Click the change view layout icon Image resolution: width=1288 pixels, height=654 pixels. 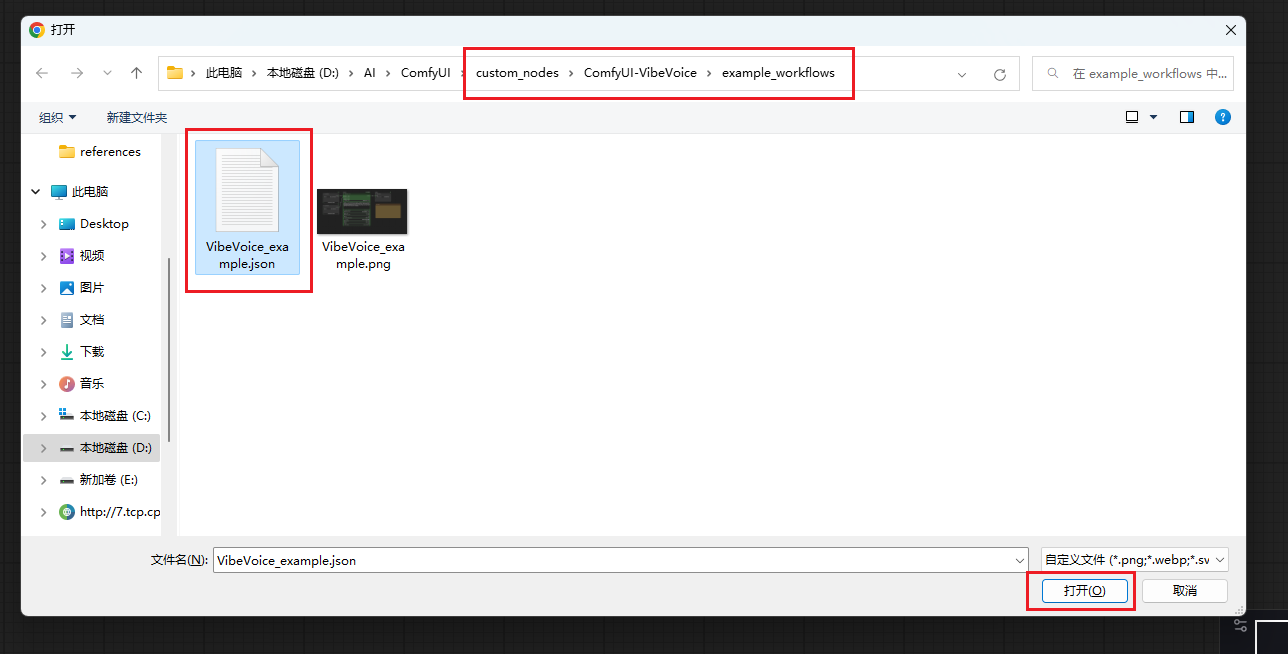click(x=1132, y=117)
